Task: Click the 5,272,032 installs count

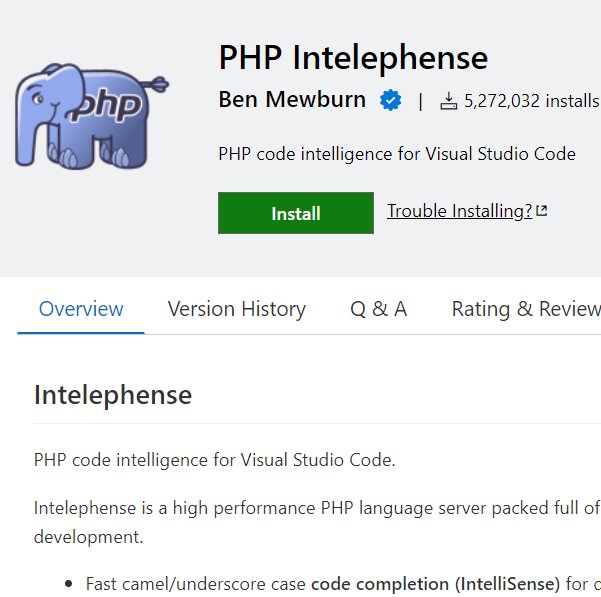Action: tap(532, 101)
